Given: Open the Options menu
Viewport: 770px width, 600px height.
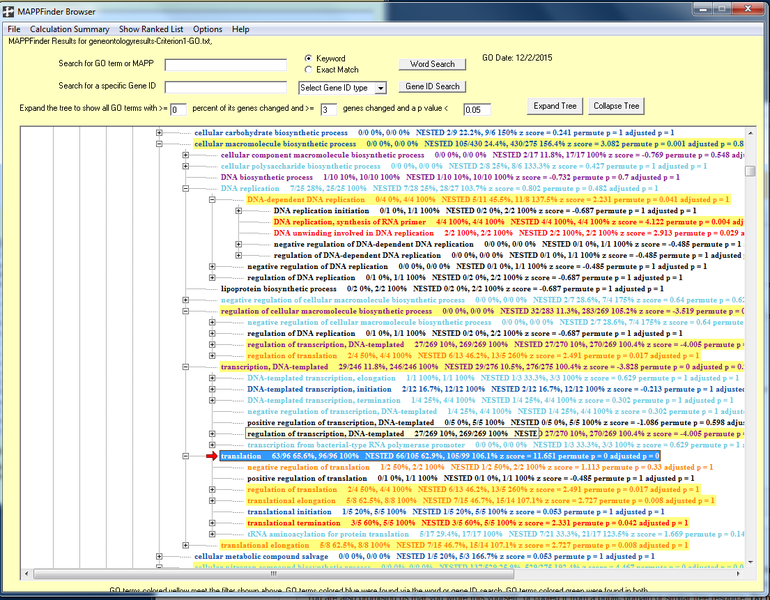Looking at the screenshot, I should tap(207, 29).
